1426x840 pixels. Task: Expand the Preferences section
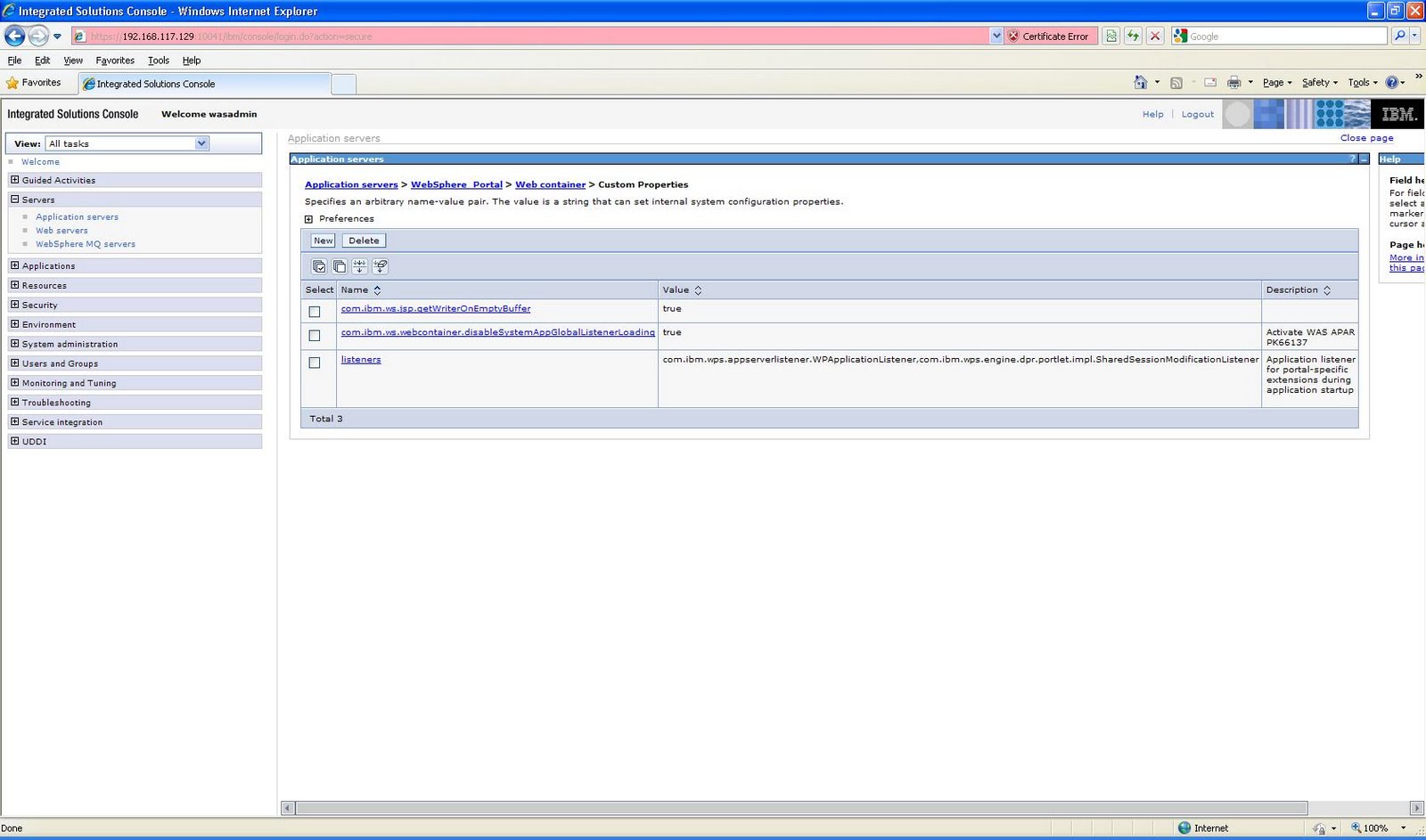(x=308, y=218)
